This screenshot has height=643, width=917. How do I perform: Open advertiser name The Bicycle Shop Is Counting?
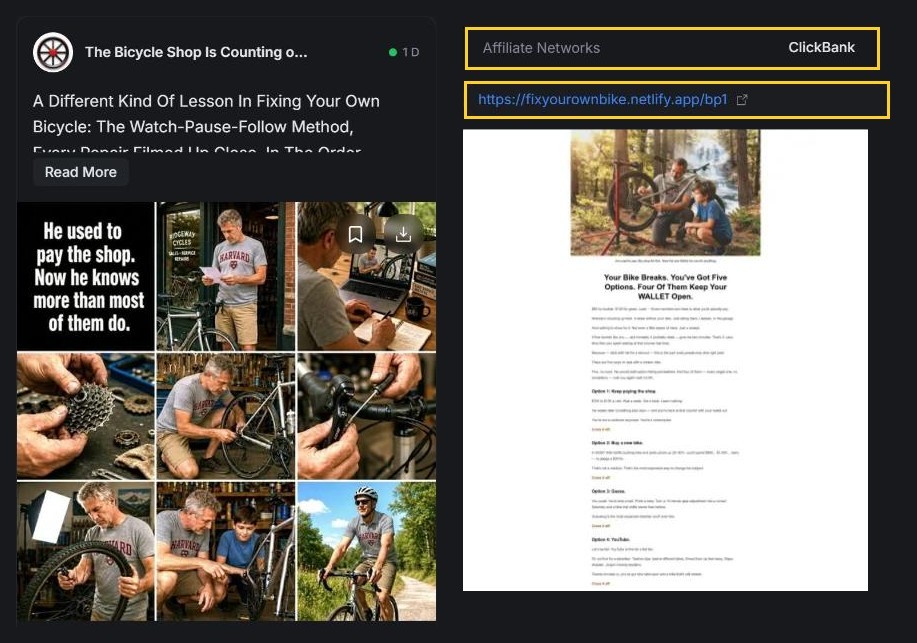point(196,52)
